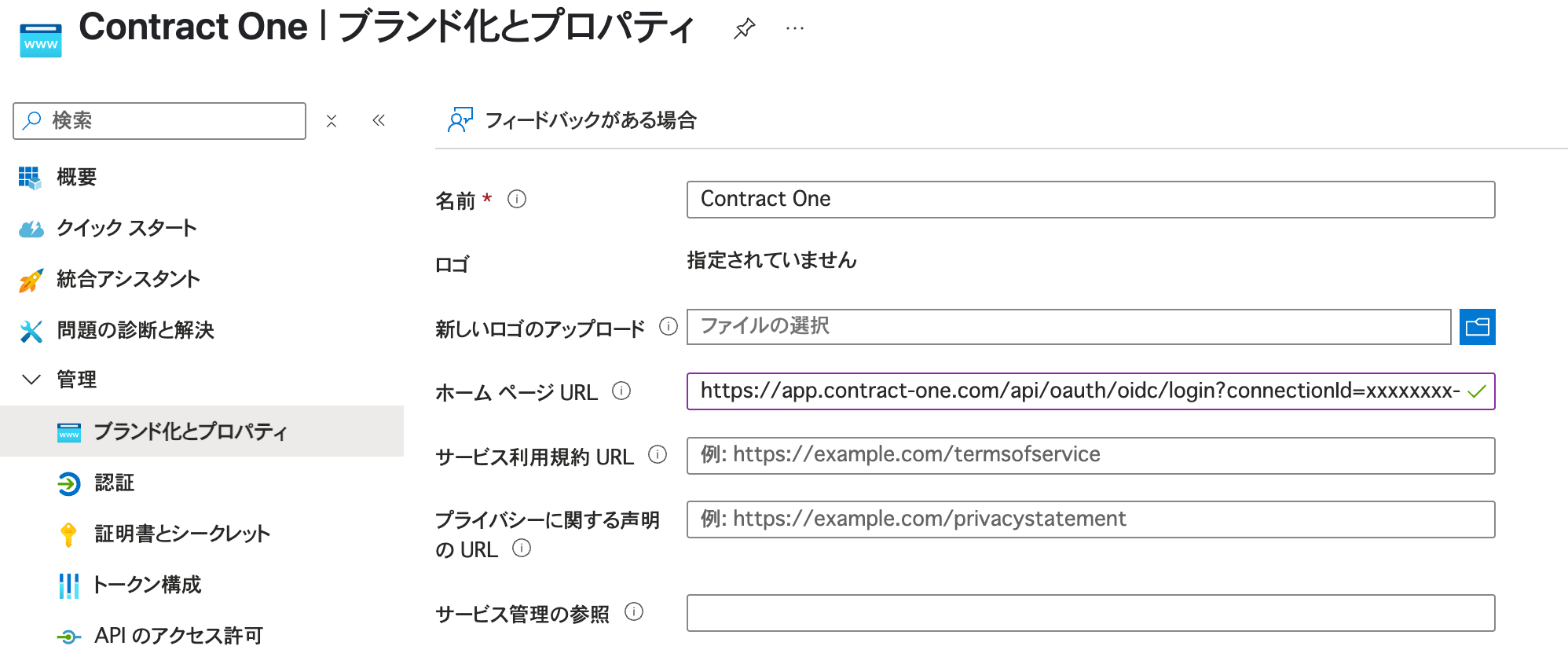Show info for 新しいロゴのアップロード
The image size is (1568, 657).
pos(669,326)
